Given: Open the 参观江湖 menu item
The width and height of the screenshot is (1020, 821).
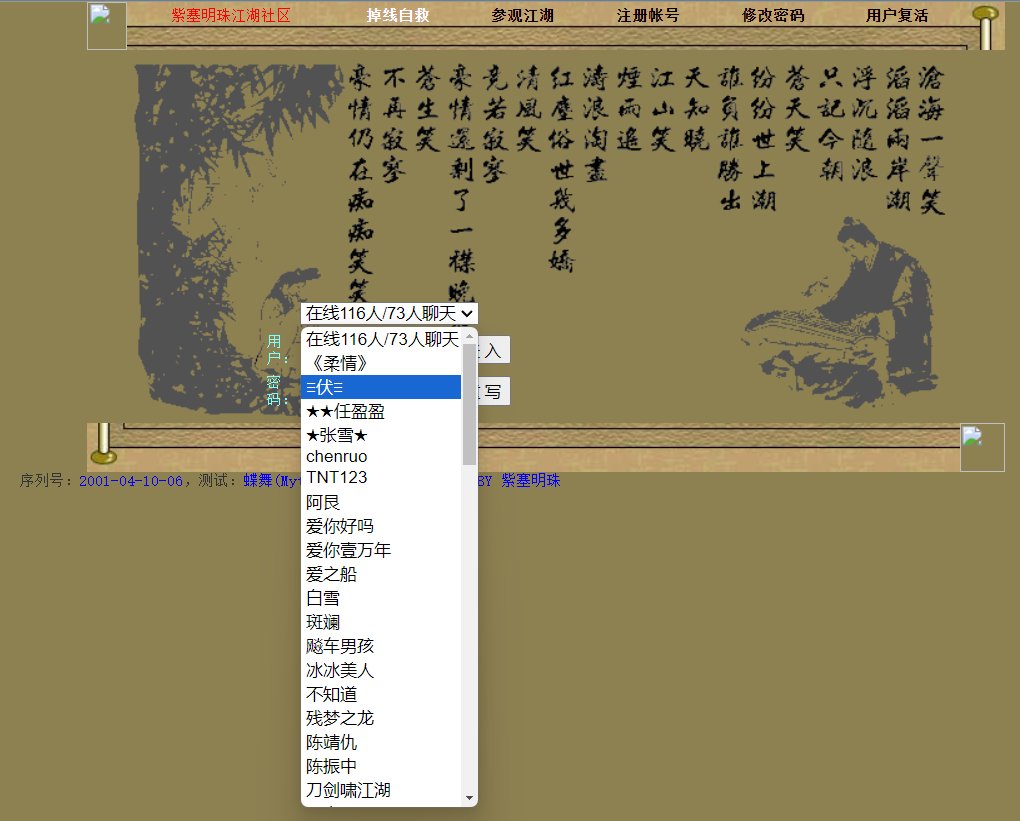Looking at the screenshot, I should pyautogui.click(x=522, y=15).
